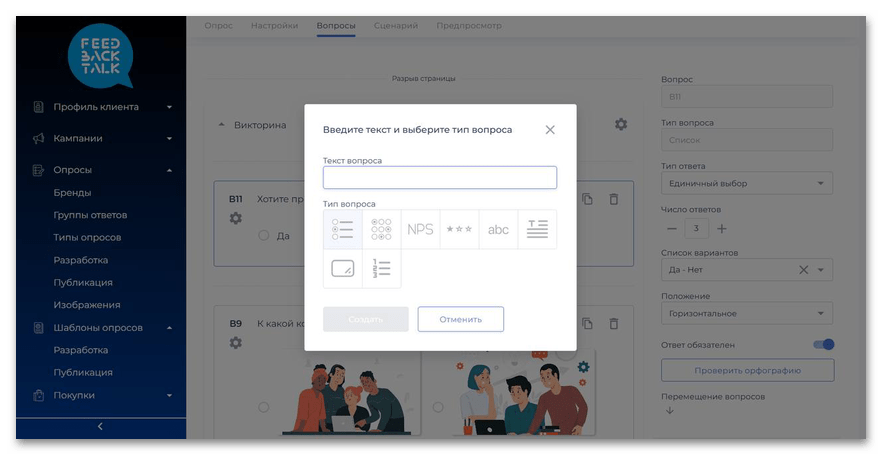
Task: Select the image question type icon
Action: [342, 268]
